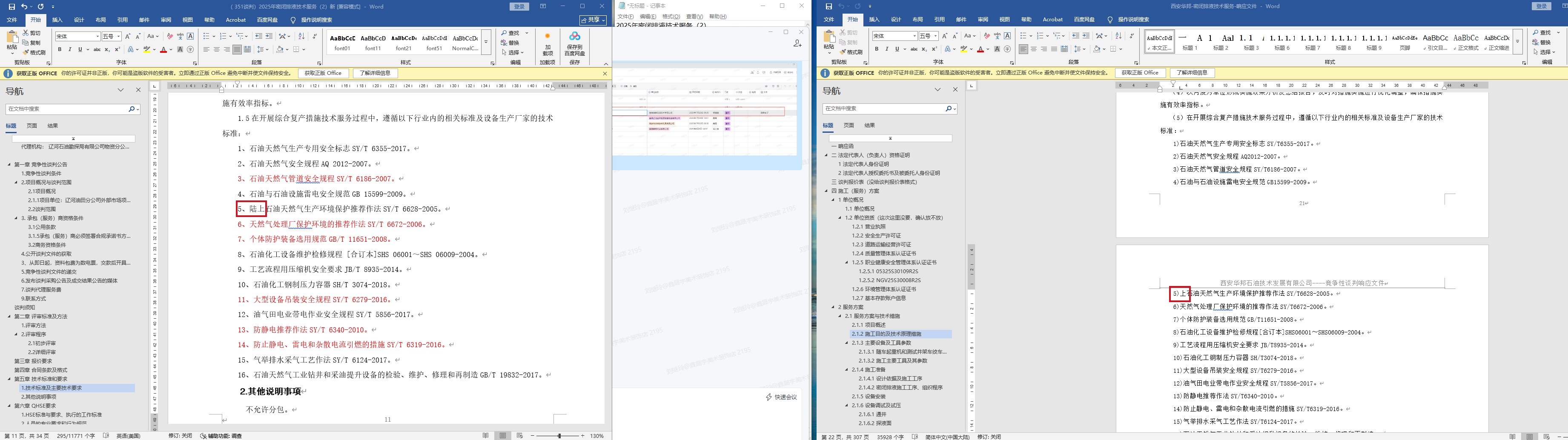Apply yellow highlight in the 351谈判 window
The height and width of the screenshot is (440, 1568).
click(x=147, y=50)
